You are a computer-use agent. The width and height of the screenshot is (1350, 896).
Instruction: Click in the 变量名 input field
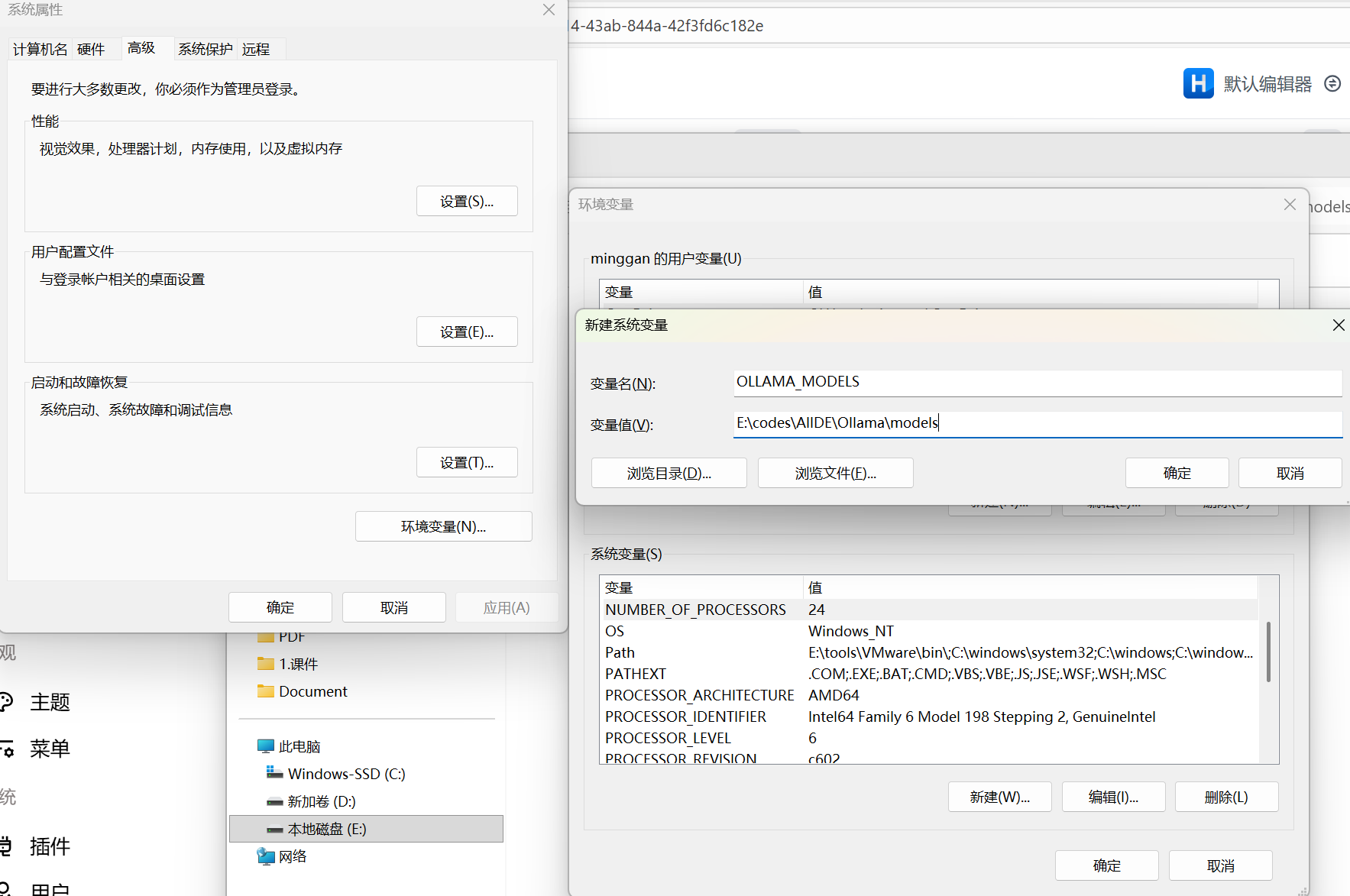click(1037, 383)
